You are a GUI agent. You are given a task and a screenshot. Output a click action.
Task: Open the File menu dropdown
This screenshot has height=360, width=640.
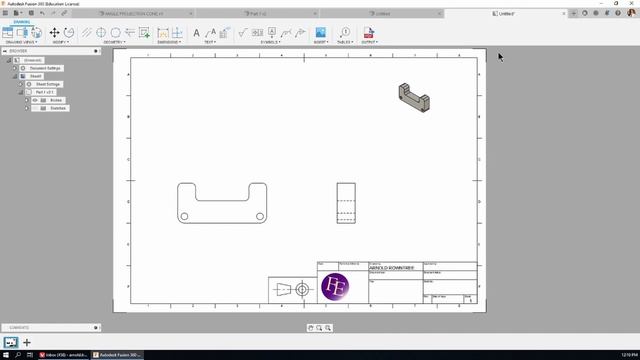[17, 13]
